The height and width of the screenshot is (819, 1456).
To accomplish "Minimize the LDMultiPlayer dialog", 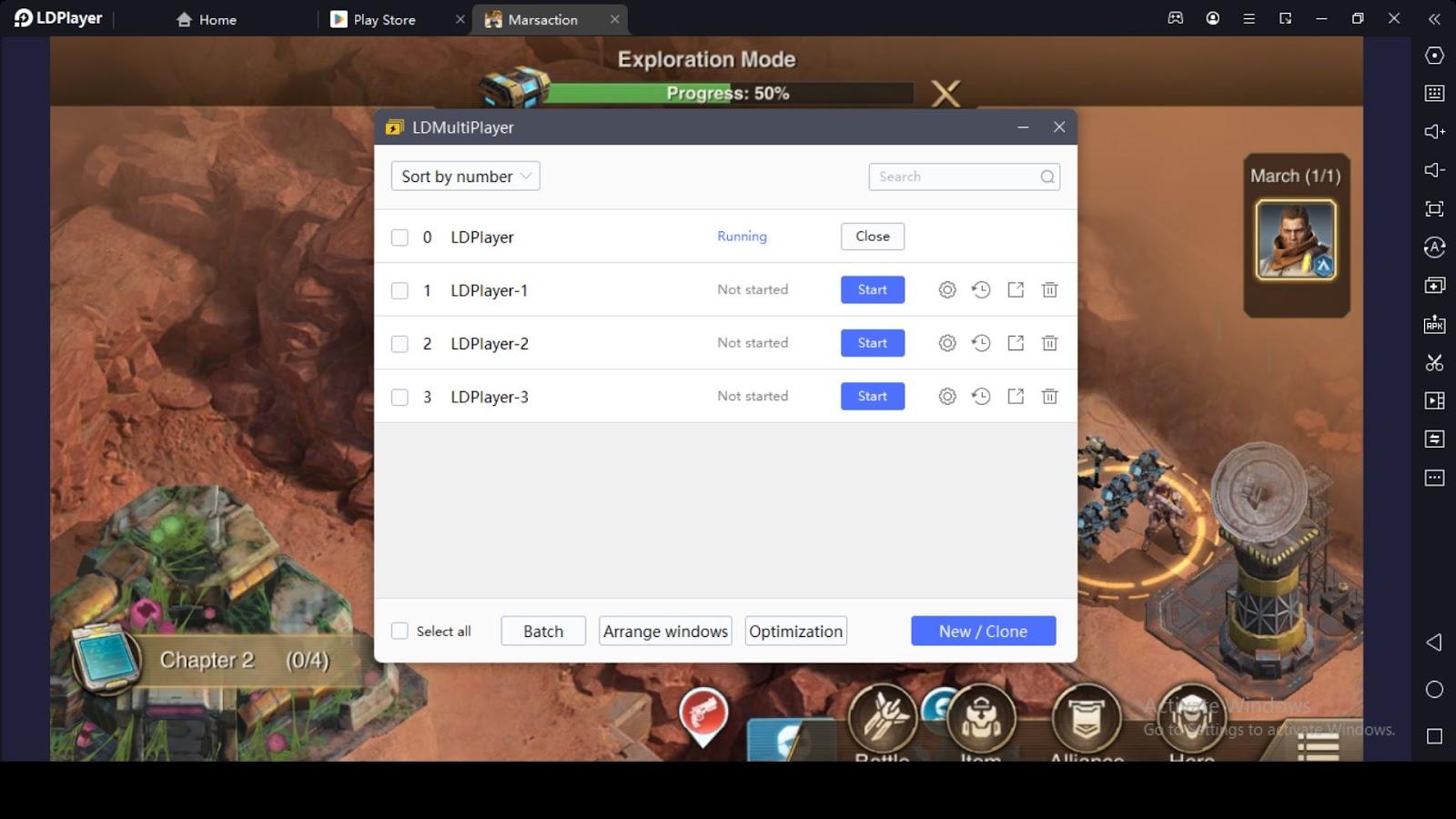I will [x=1023, y=127].
